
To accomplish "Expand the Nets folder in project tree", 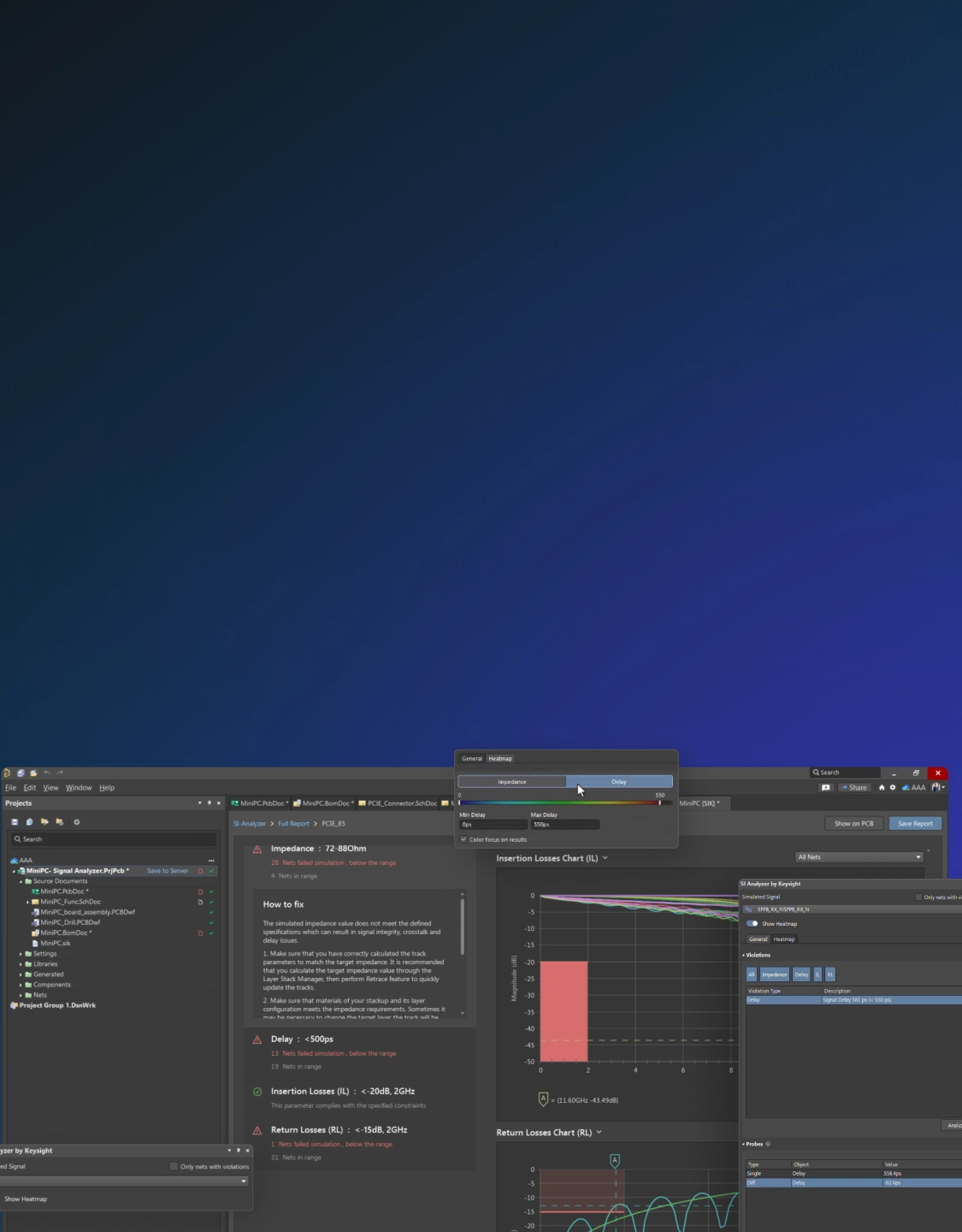I will [21, 995].
